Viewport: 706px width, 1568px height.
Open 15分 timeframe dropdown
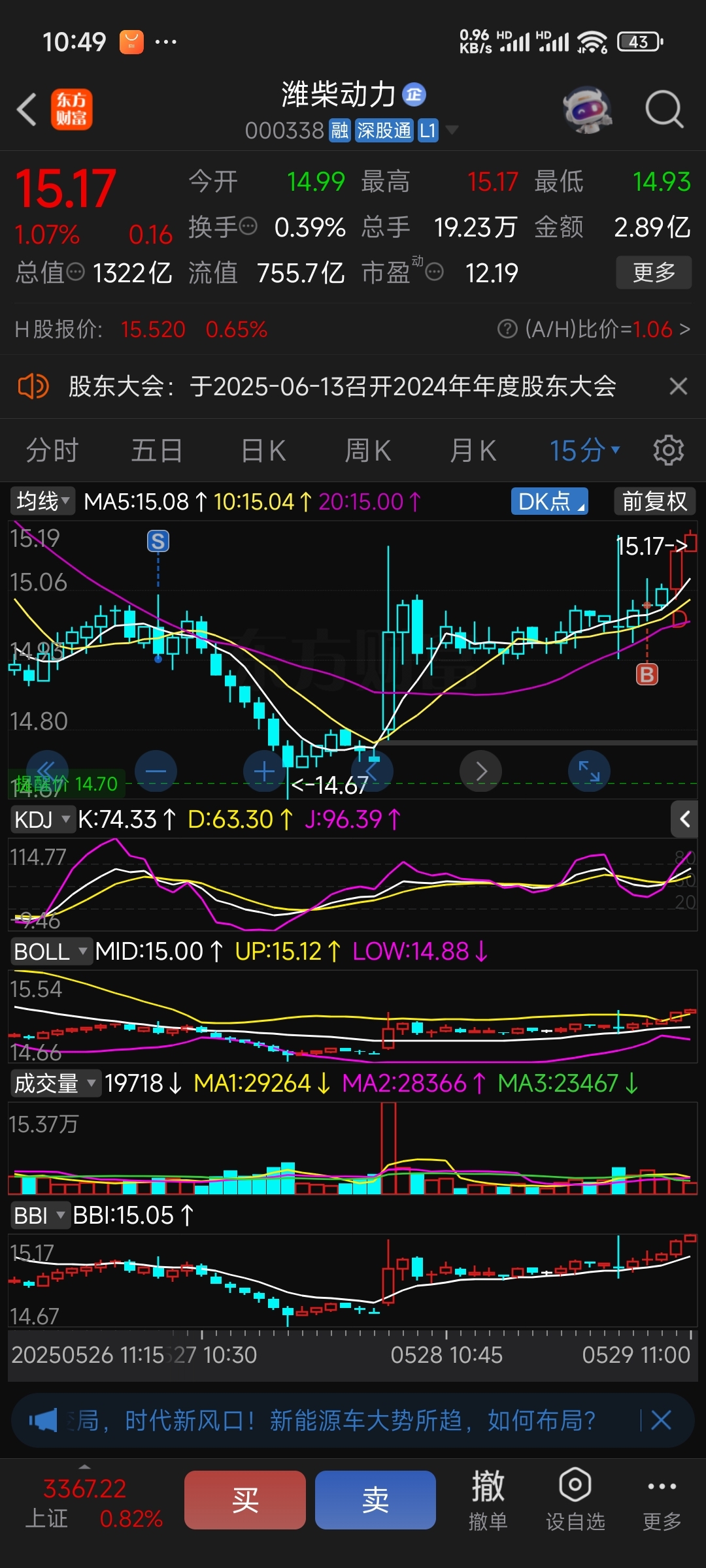[584, 450]
